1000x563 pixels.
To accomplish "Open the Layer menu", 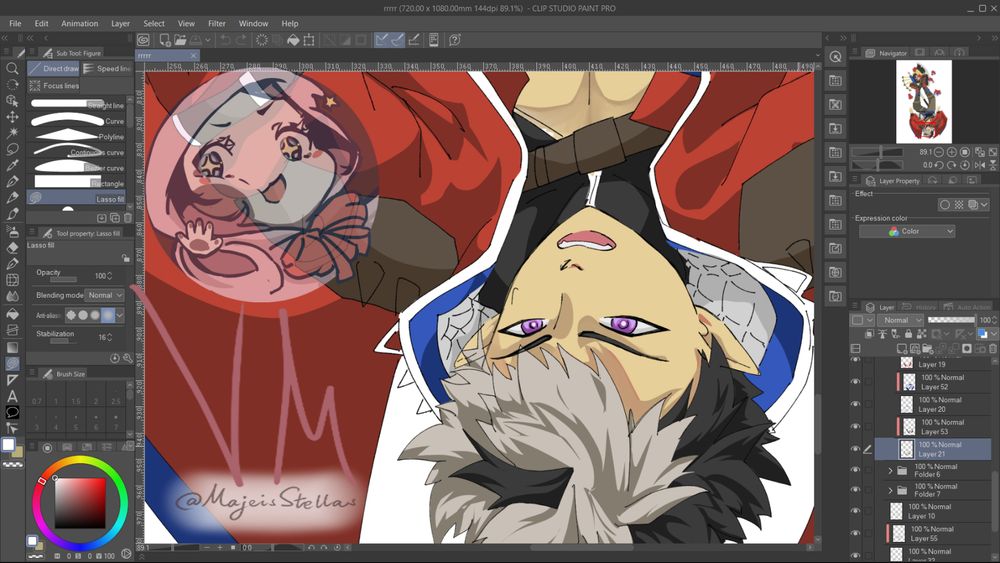I will point(121,24).
